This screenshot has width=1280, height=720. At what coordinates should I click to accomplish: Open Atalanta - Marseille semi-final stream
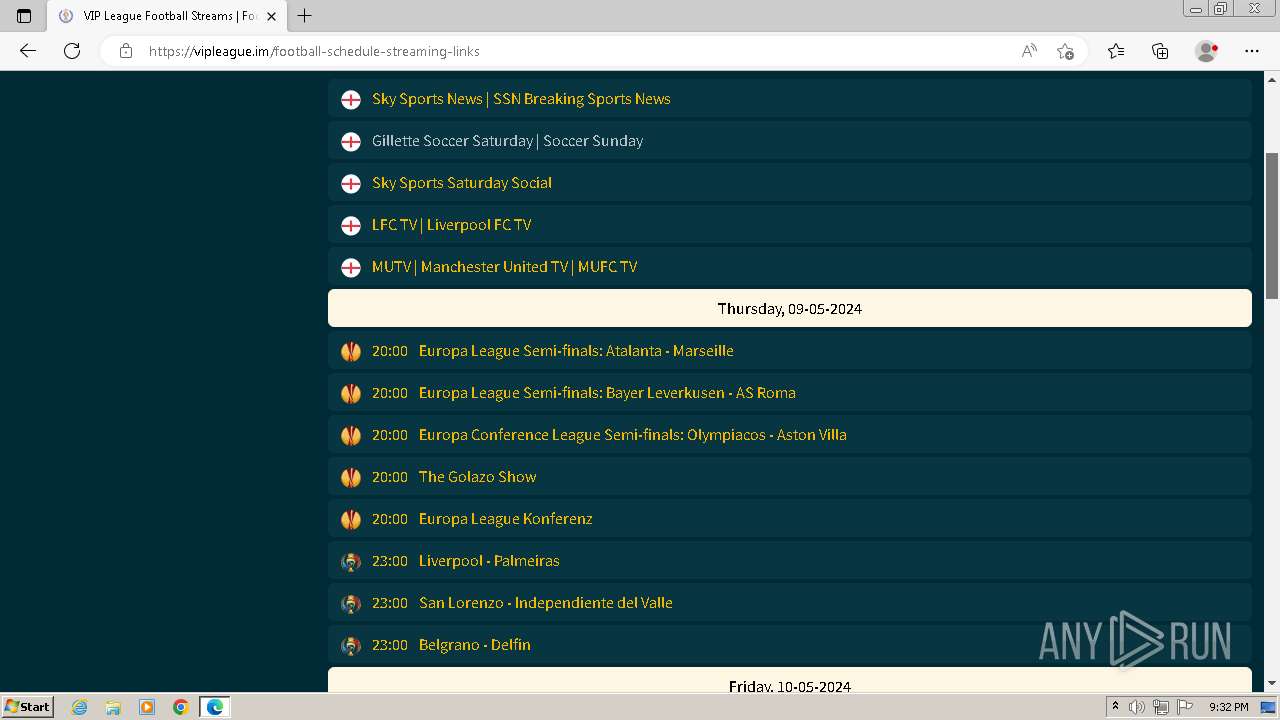coord(576,351)
